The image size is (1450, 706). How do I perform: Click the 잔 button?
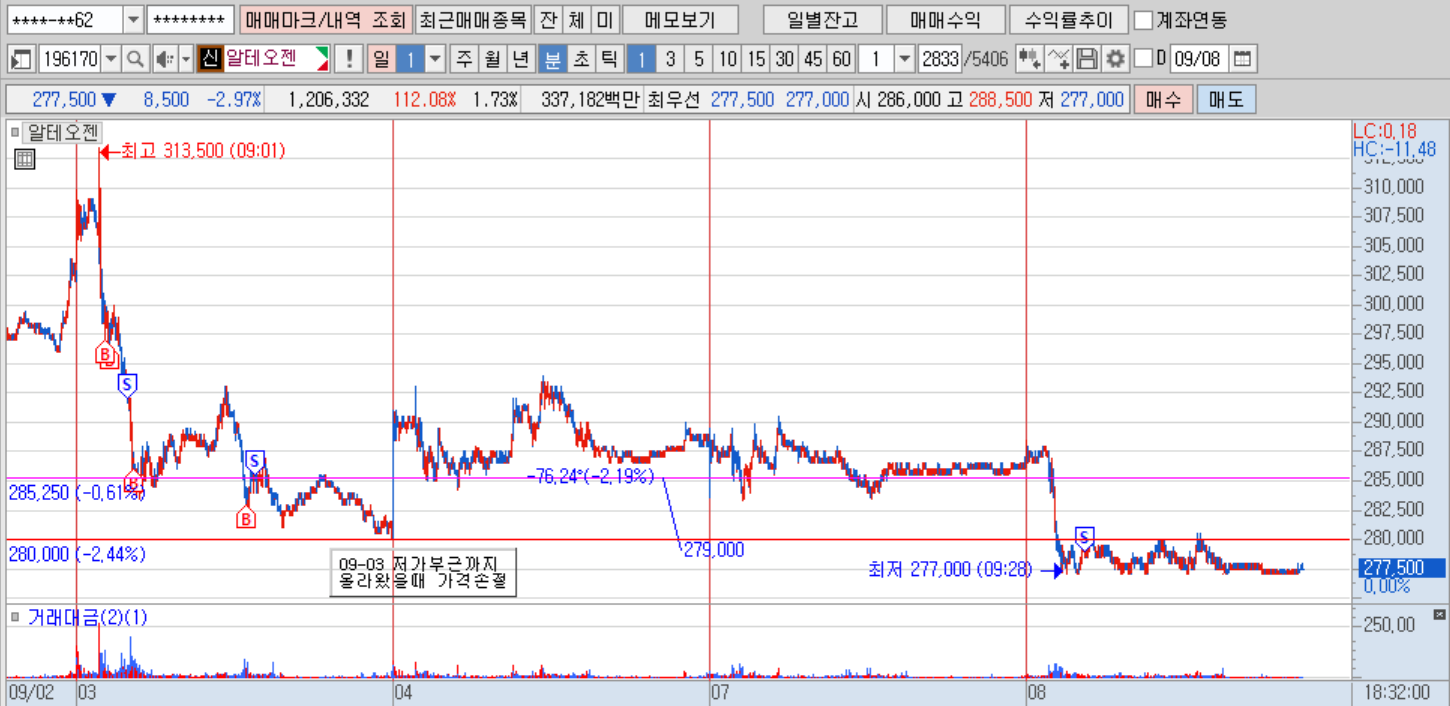pos(547,20)
